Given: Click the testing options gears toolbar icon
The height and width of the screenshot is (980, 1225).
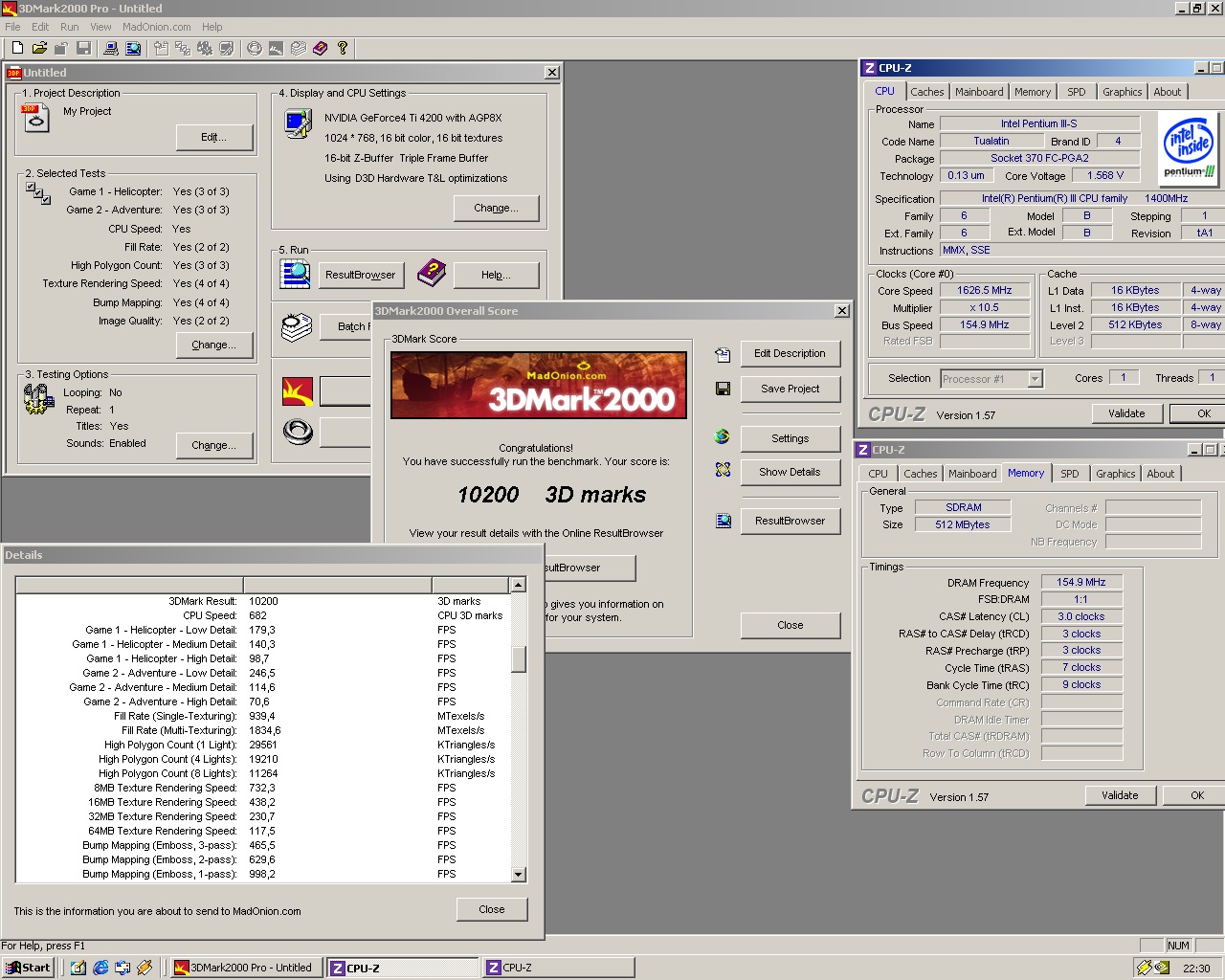Looking at the screenshot, I should 205,48.
